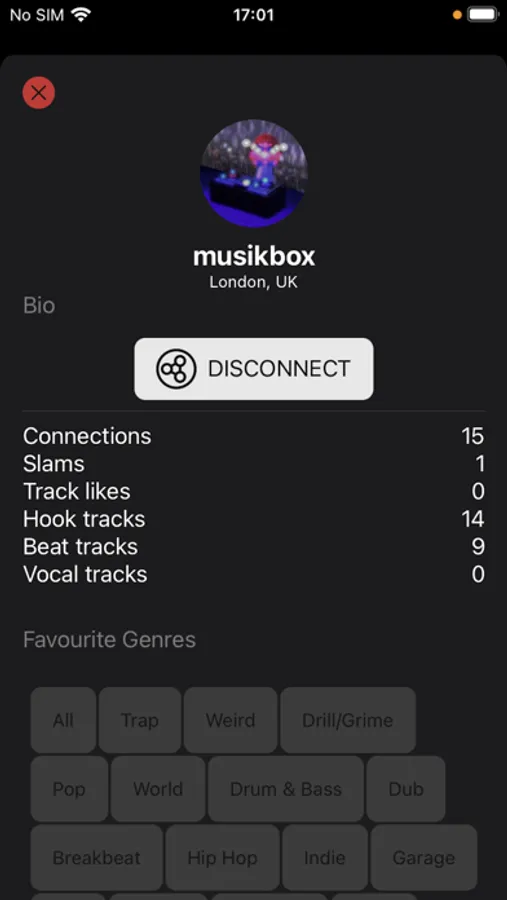Enable the Breakbeat genre

(96, 858)
